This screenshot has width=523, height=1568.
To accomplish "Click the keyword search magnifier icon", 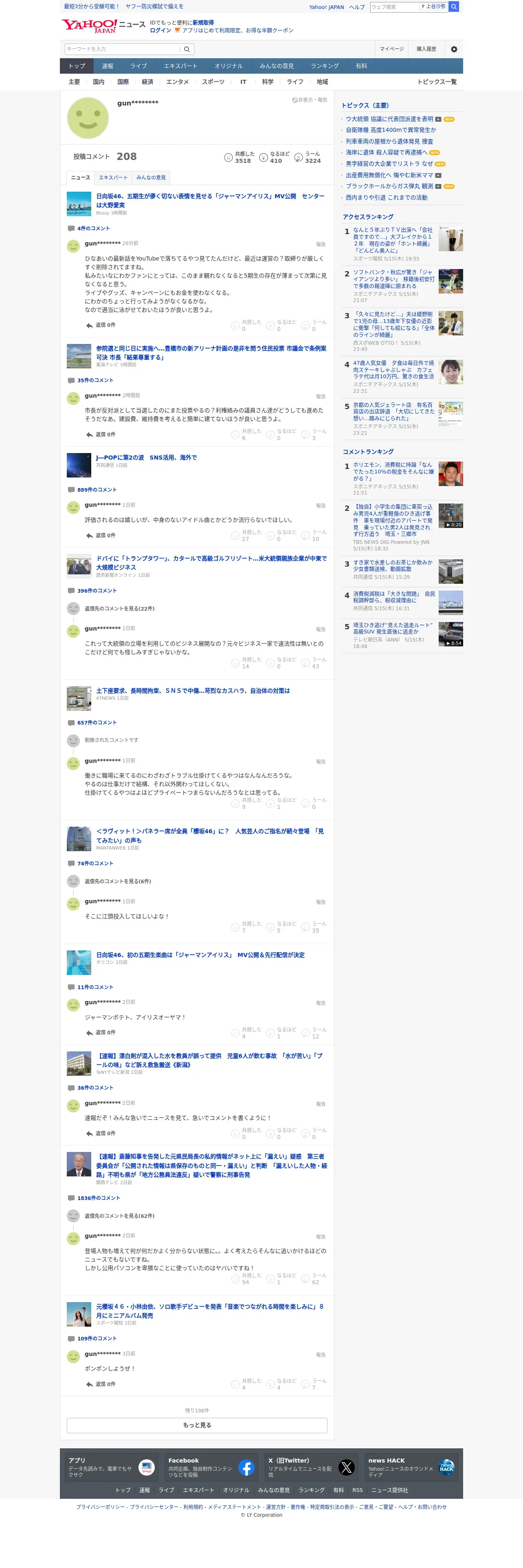I will [187, 49].
